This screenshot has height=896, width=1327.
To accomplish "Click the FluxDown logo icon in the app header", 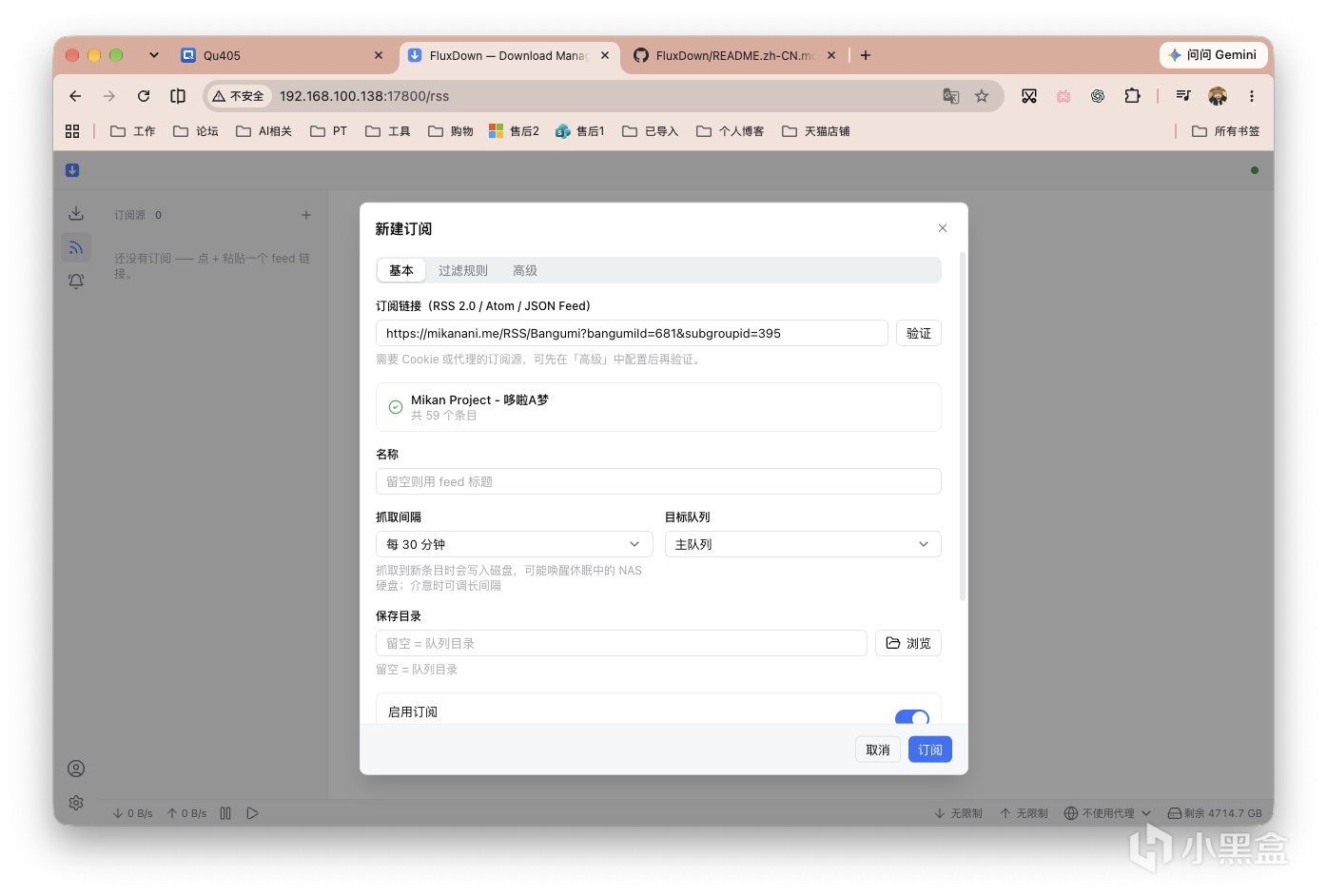I will click(x=72, y=170).
